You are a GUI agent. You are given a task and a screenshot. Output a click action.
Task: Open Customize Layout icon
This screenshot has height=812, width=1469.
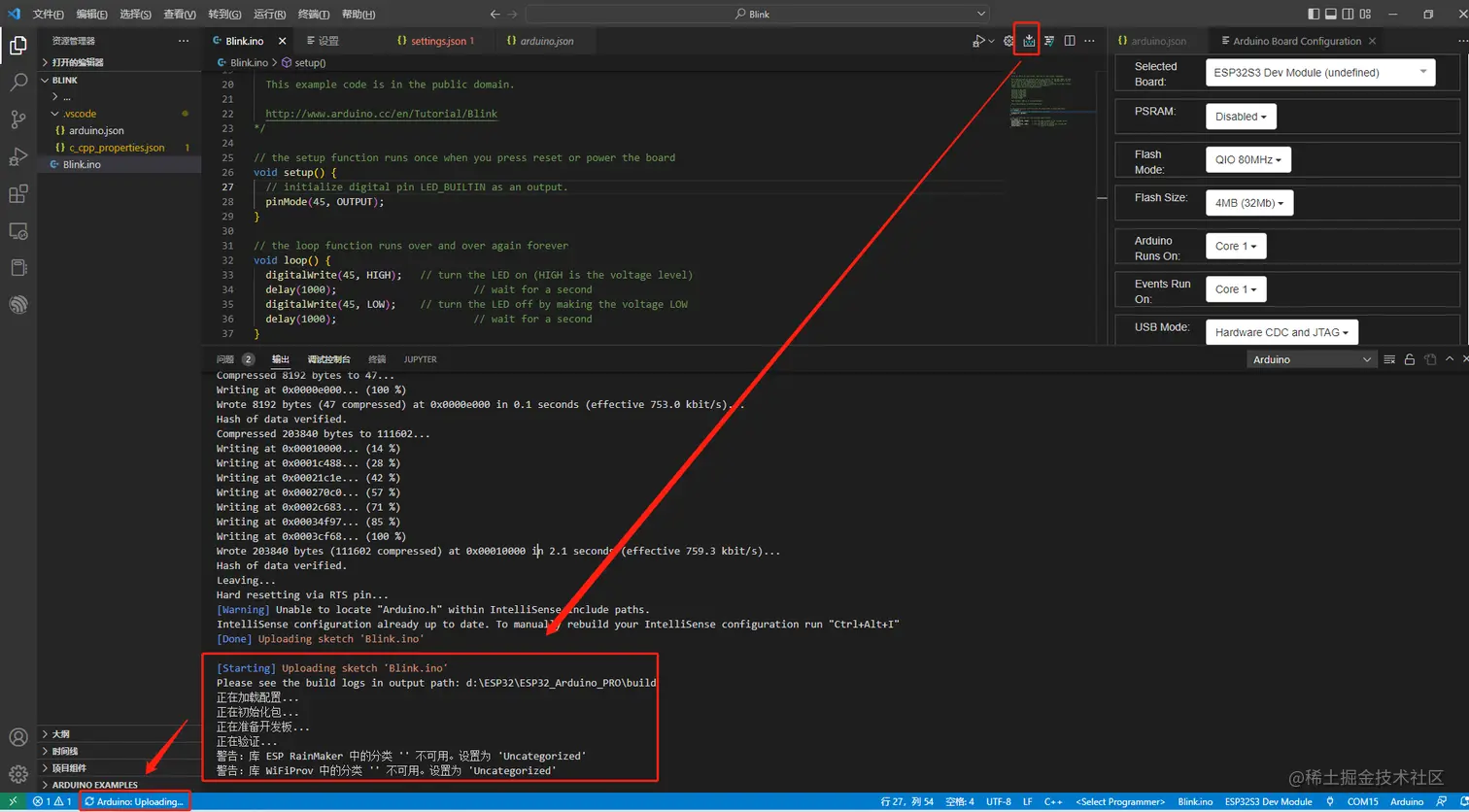[1365, 14]
